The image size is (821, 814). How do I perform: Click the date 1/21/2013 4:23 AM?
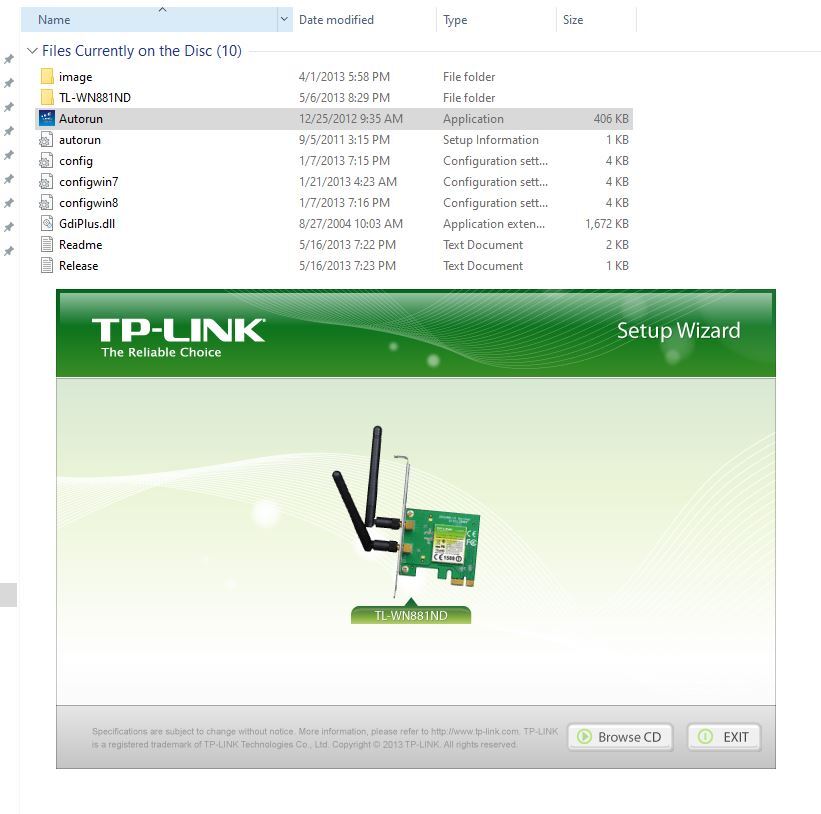click(x=348, y=182)
